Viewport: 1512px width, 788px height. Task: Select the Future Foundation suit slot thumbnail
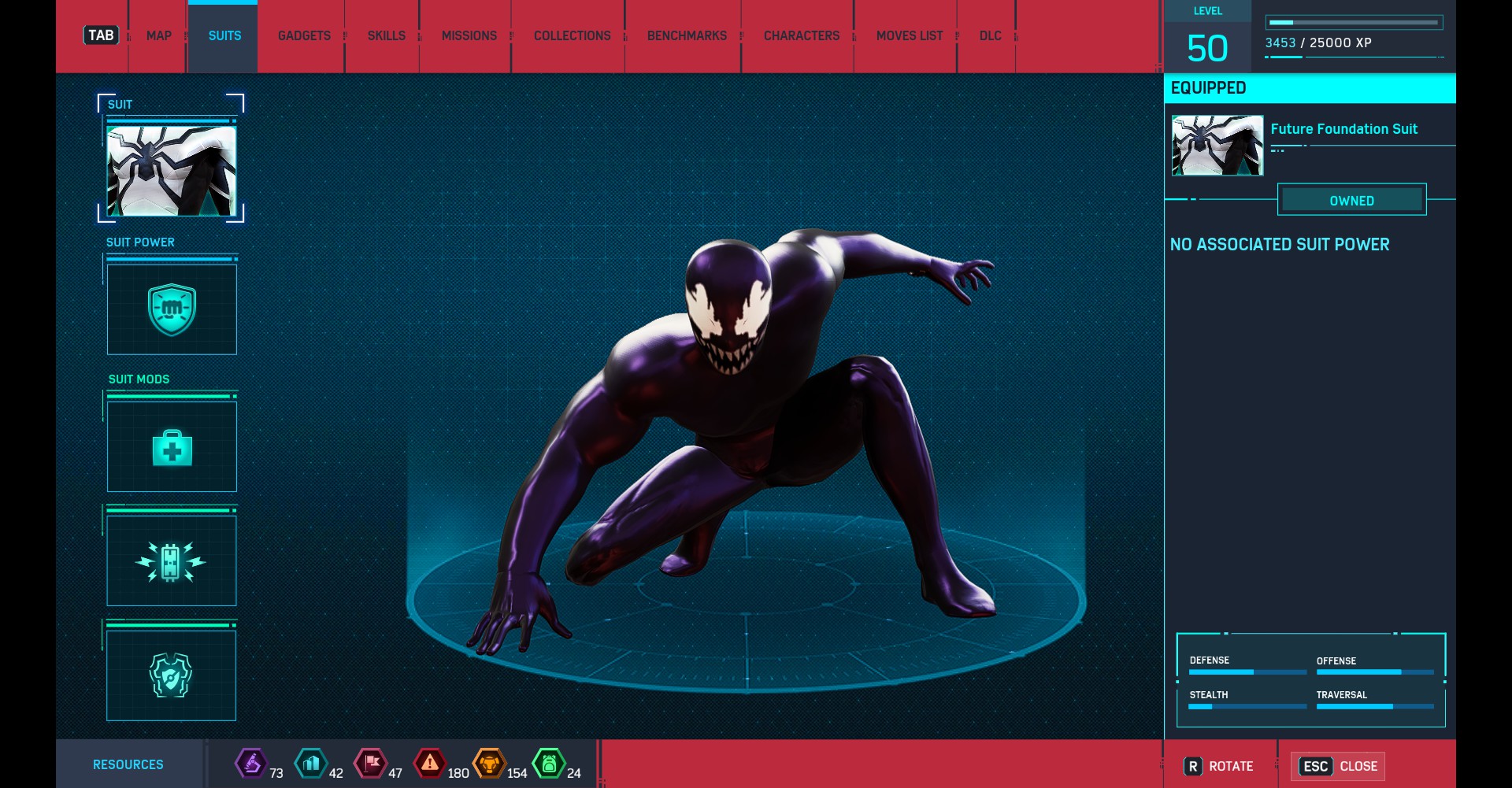click(172, 171)
